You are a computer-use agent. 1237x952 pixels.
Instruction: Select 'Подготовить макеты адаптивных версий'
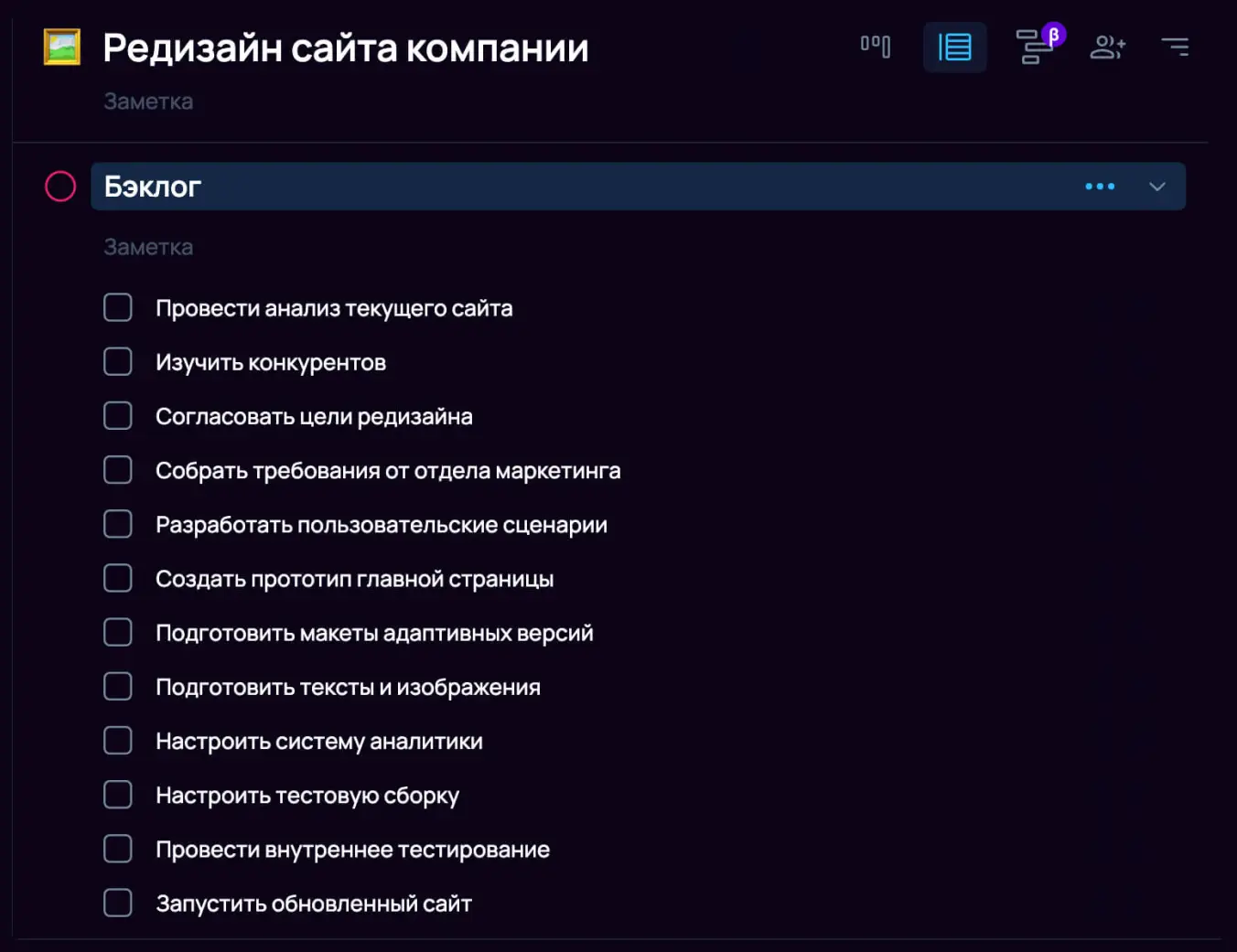[373, 632]
